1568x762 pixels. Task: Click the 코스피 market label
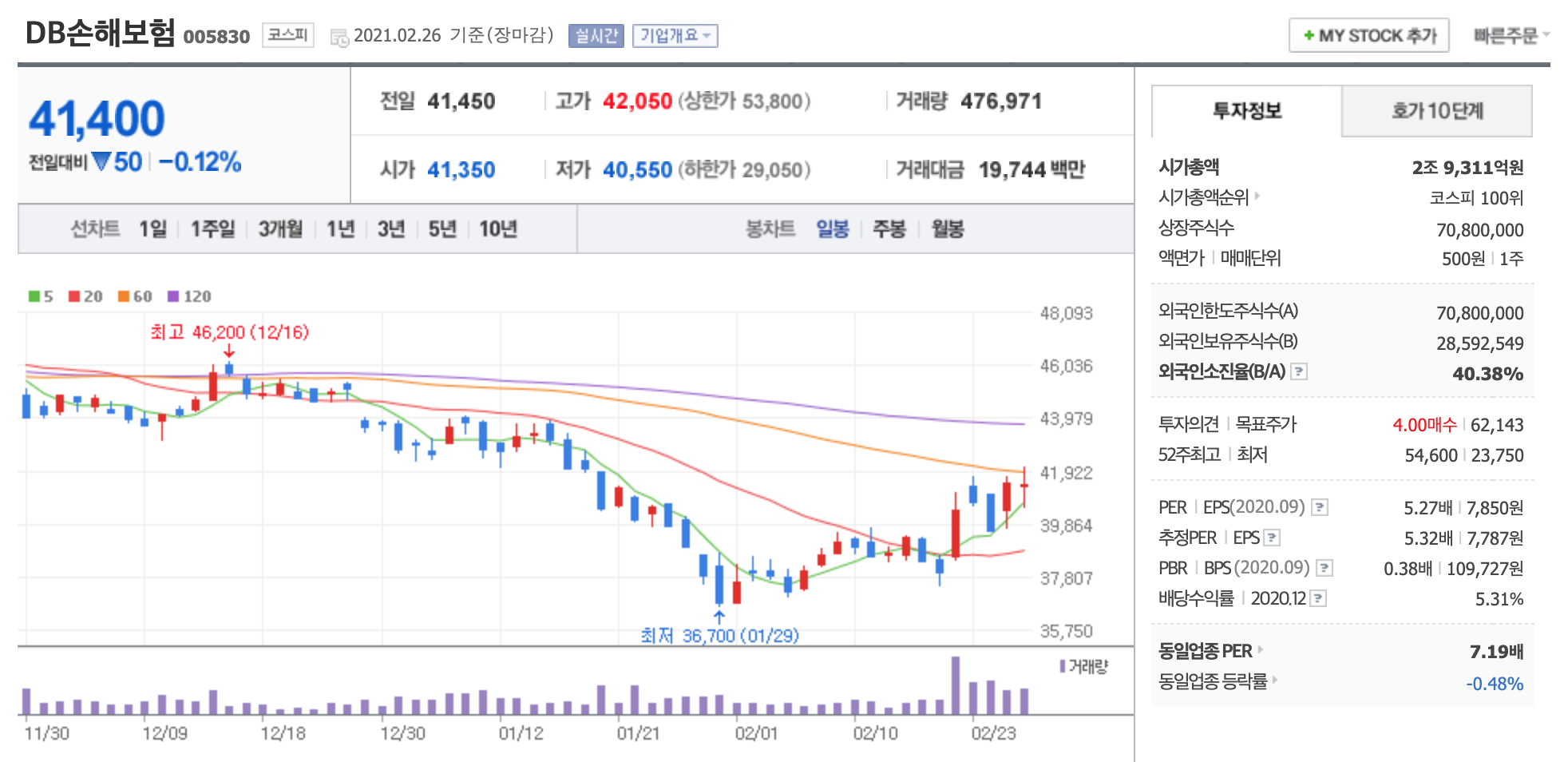pyautogui.click(x=287, y=35)
